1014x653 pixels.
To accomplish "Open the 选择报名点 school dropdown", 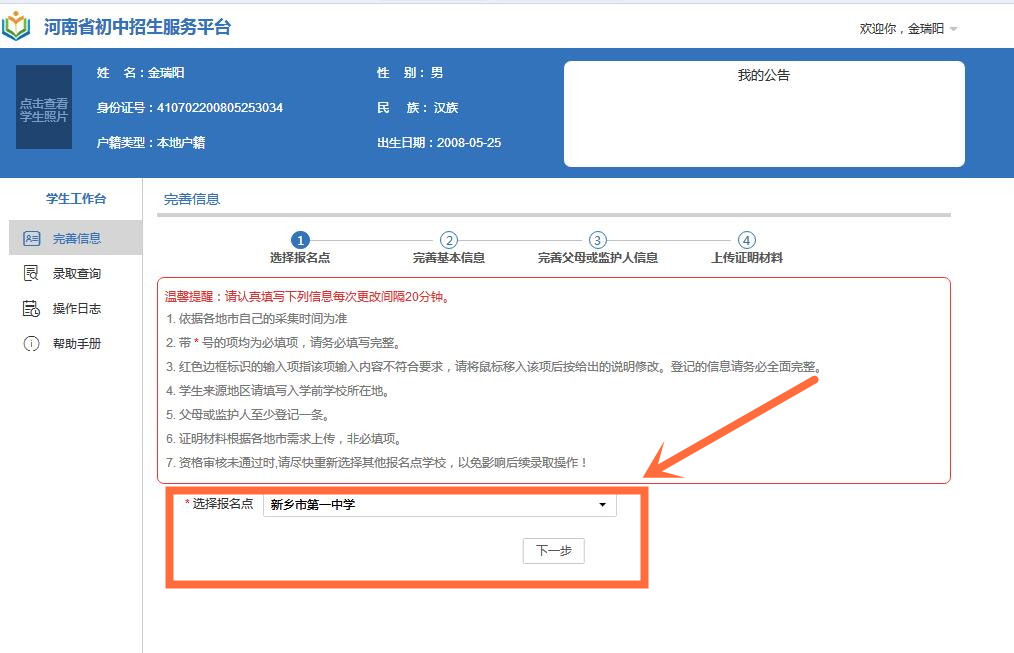I will (x=438, y=505).
